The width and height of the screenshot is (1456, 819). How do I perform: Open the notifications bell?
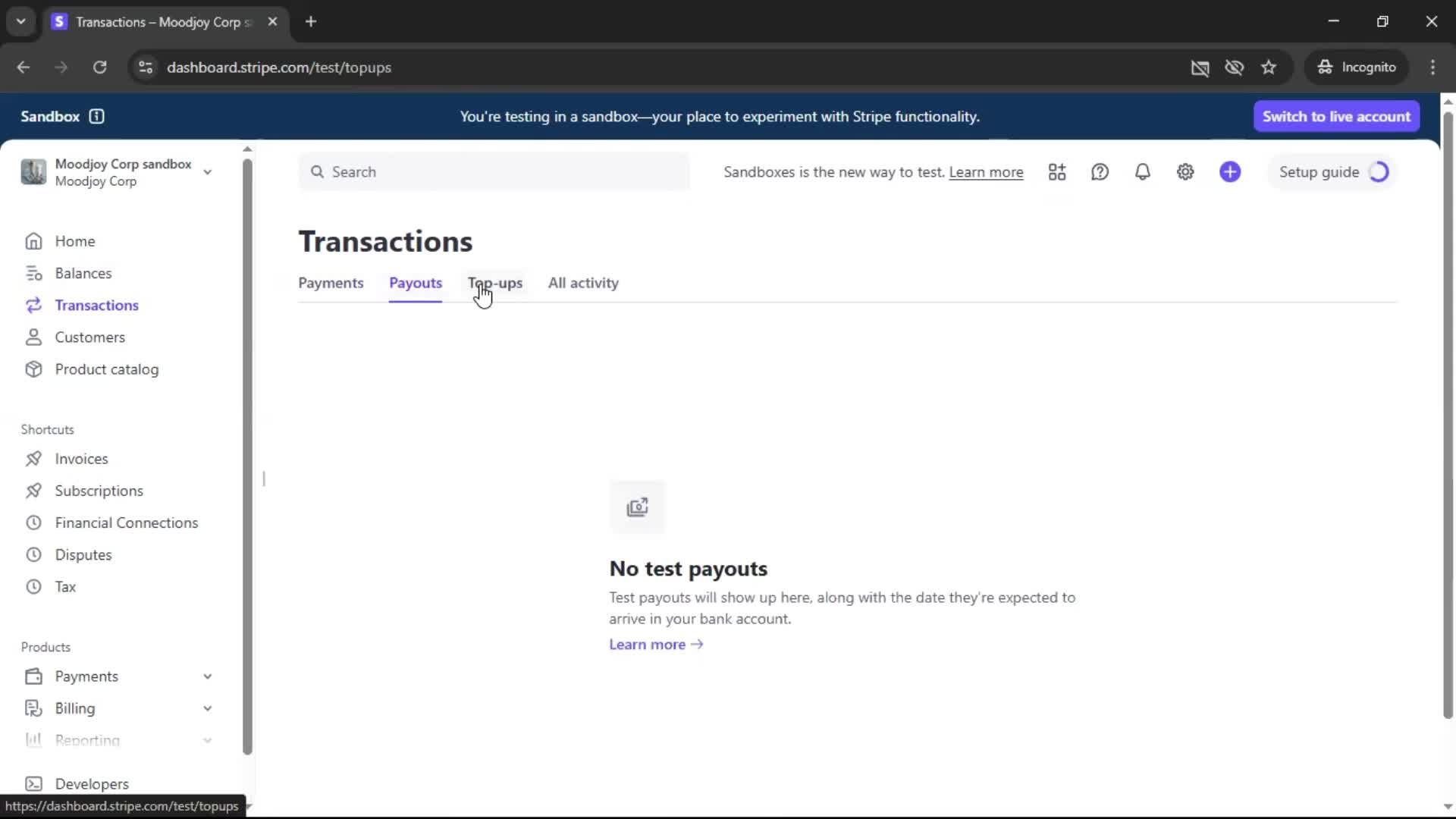tap(1142, 172)
